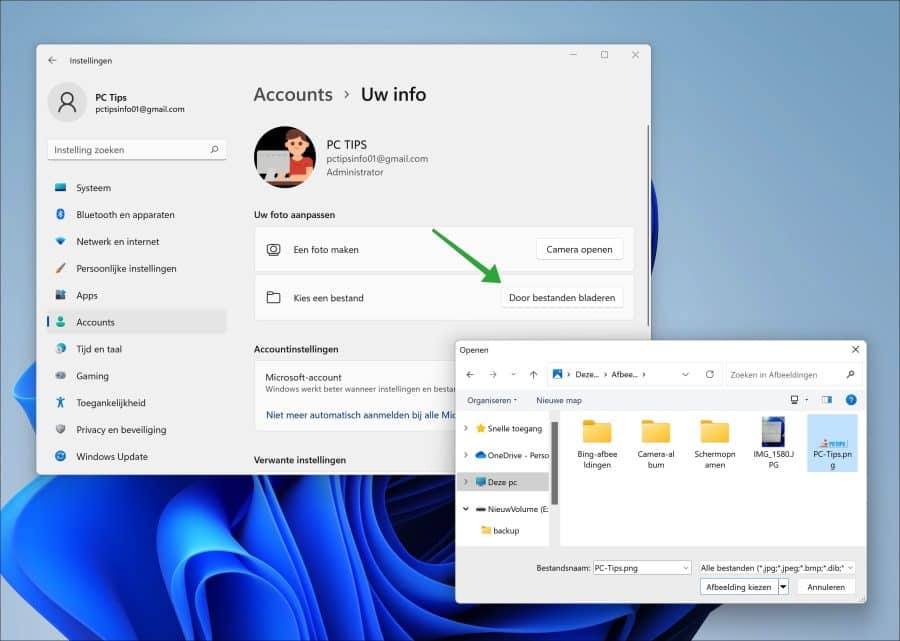The height and width of the screenshot is (641, 900).
Task: Click the PC Tips sidebar profile avatar
Action: click(x=67, y=102)
